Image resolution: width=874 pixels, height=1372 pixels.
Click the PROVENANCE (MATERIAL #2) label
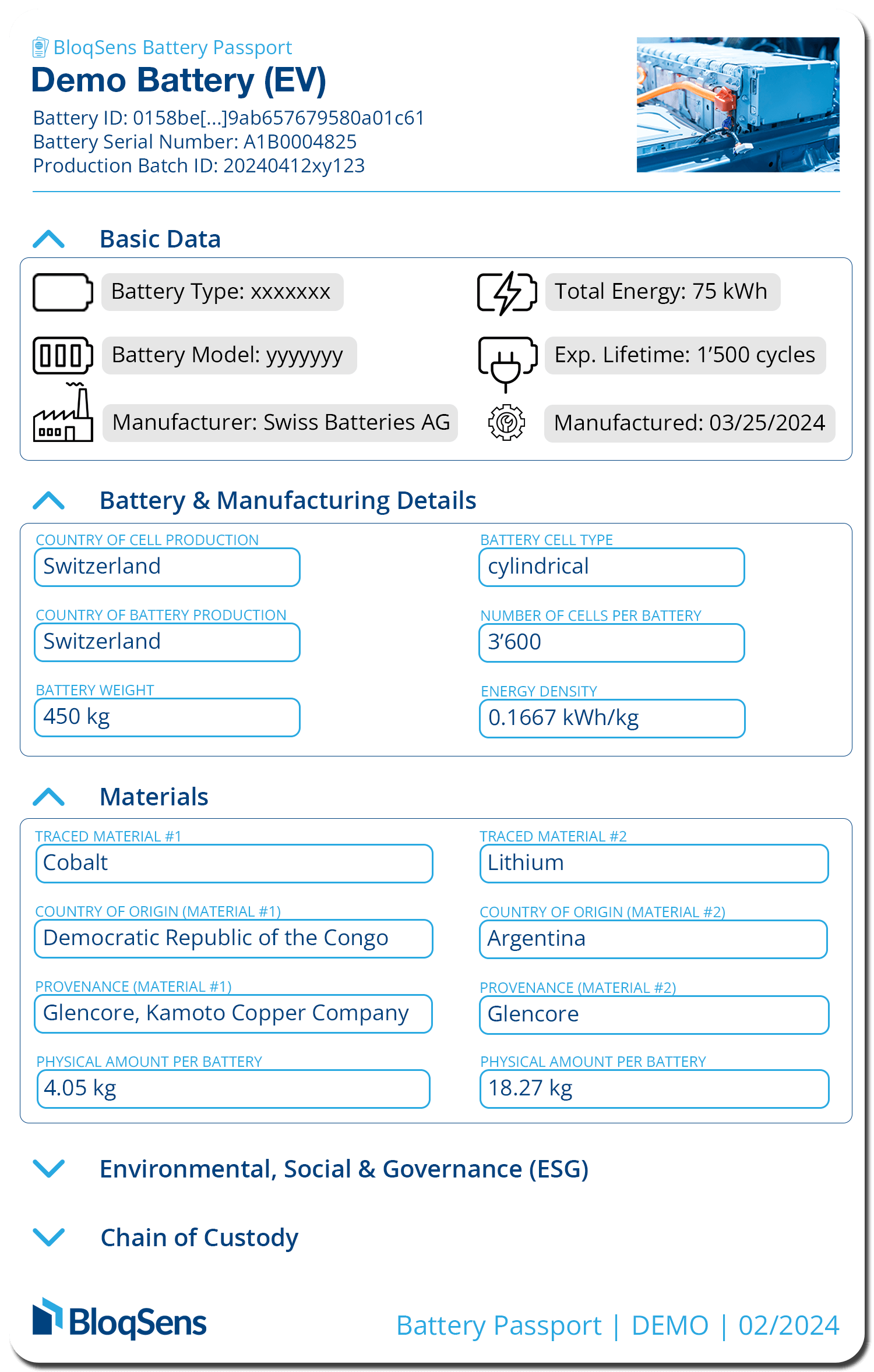[577, 988]
